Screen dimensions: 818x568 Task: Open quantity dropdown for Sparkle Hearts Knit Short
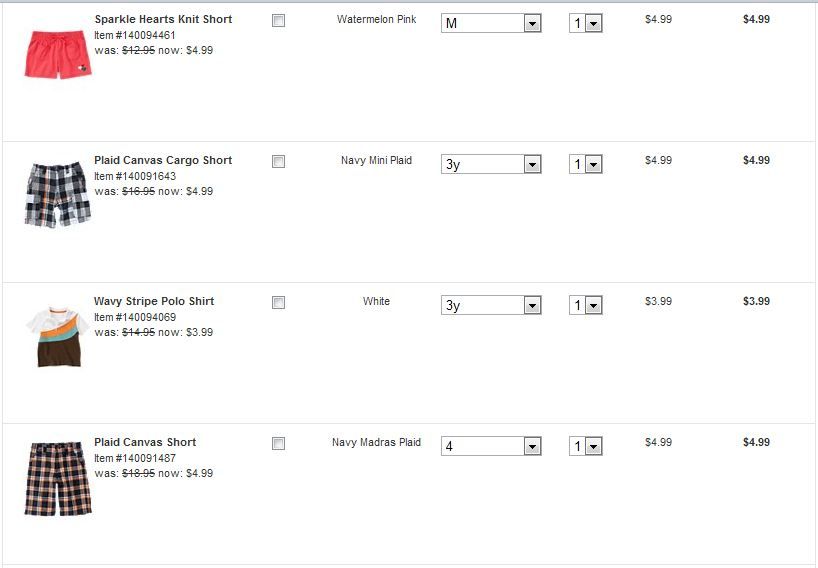tap(586, 23)
